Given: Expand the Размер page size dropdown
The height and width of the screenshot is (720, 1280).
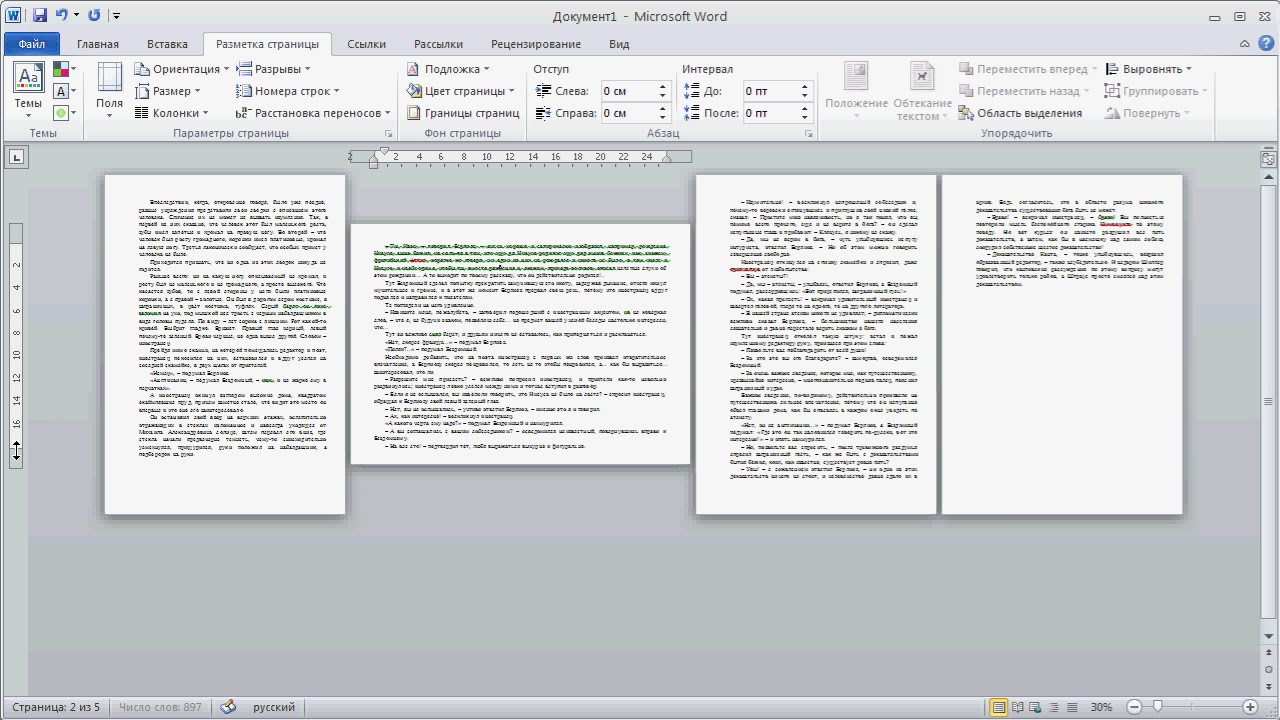Looking at the screenshot, I should click(167, 91).
